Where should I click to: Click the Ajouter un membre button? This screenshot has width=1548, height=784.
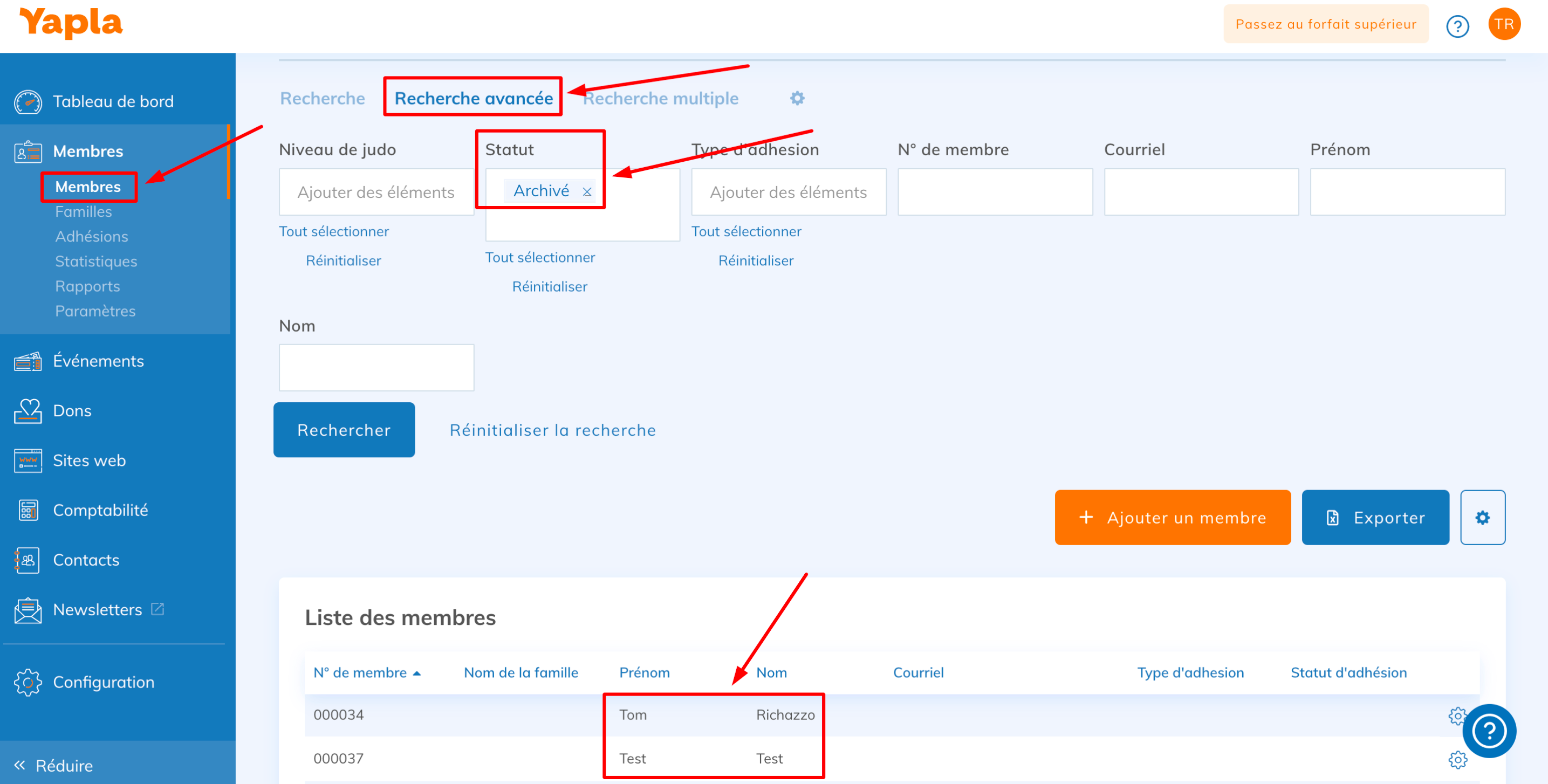pos(1172,517)
